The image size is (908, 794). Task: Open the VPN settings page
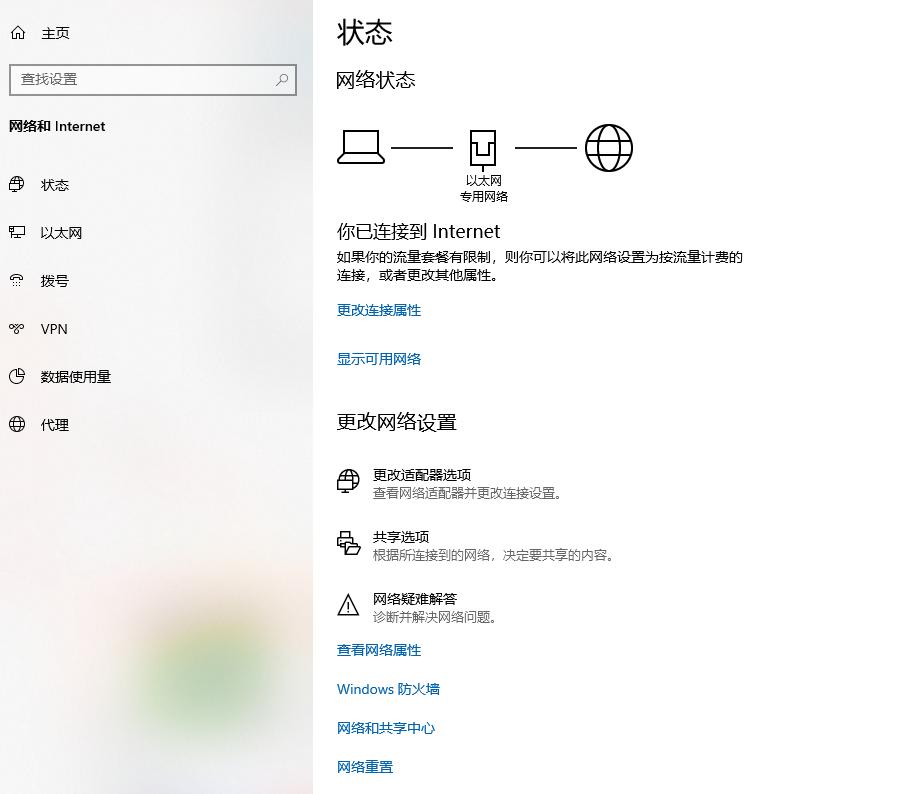tap(53, 329)
